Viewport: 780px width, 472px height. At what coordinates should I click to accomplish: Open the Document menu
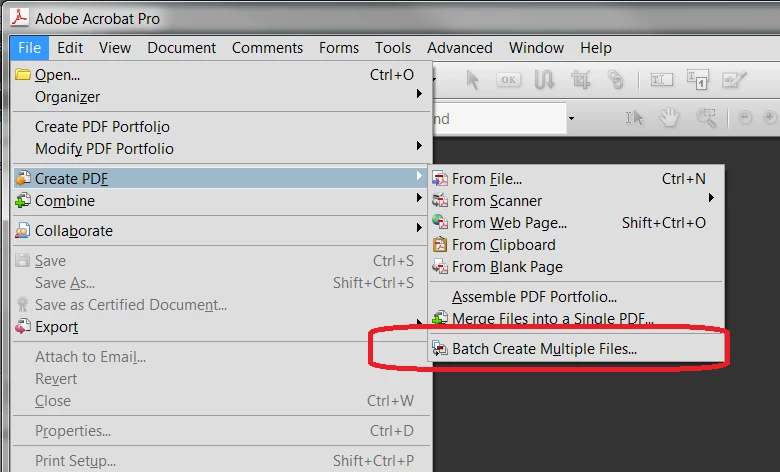(x=182, y=48)
